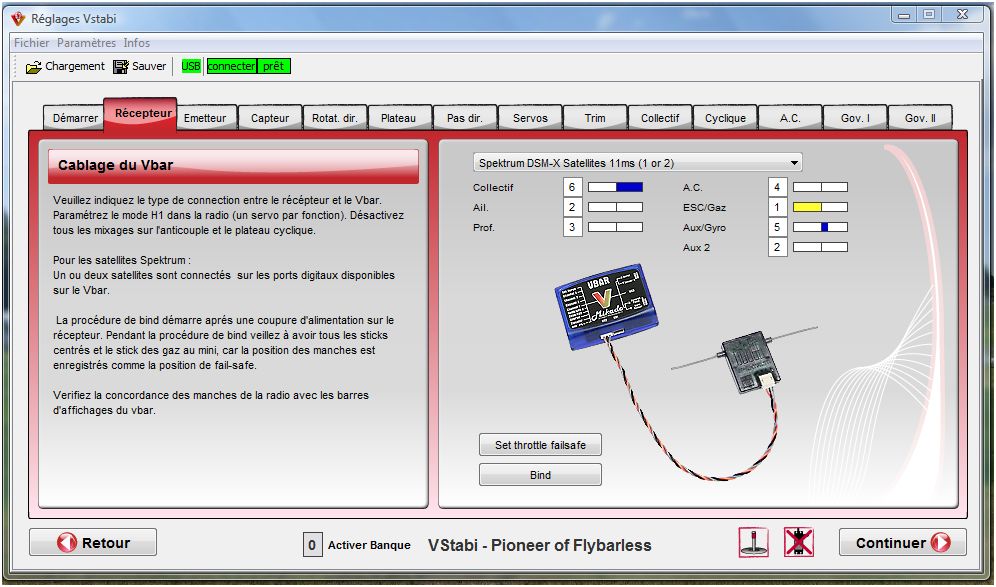Click the Continuer button
The image size is (996, 587).
[903, 543]
